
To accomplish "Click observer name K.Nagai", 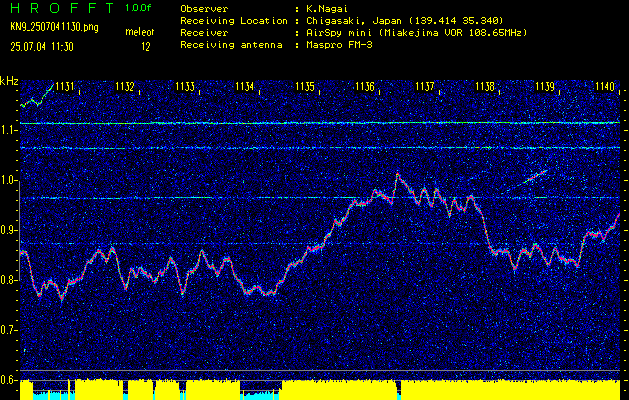I will pos(327,8).
